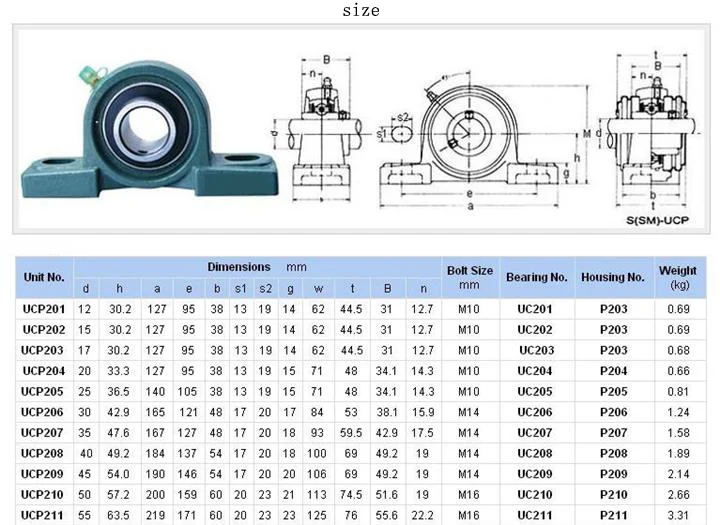Click the s1 dimension column header
The image size is (720, 525).
point(241,288)
